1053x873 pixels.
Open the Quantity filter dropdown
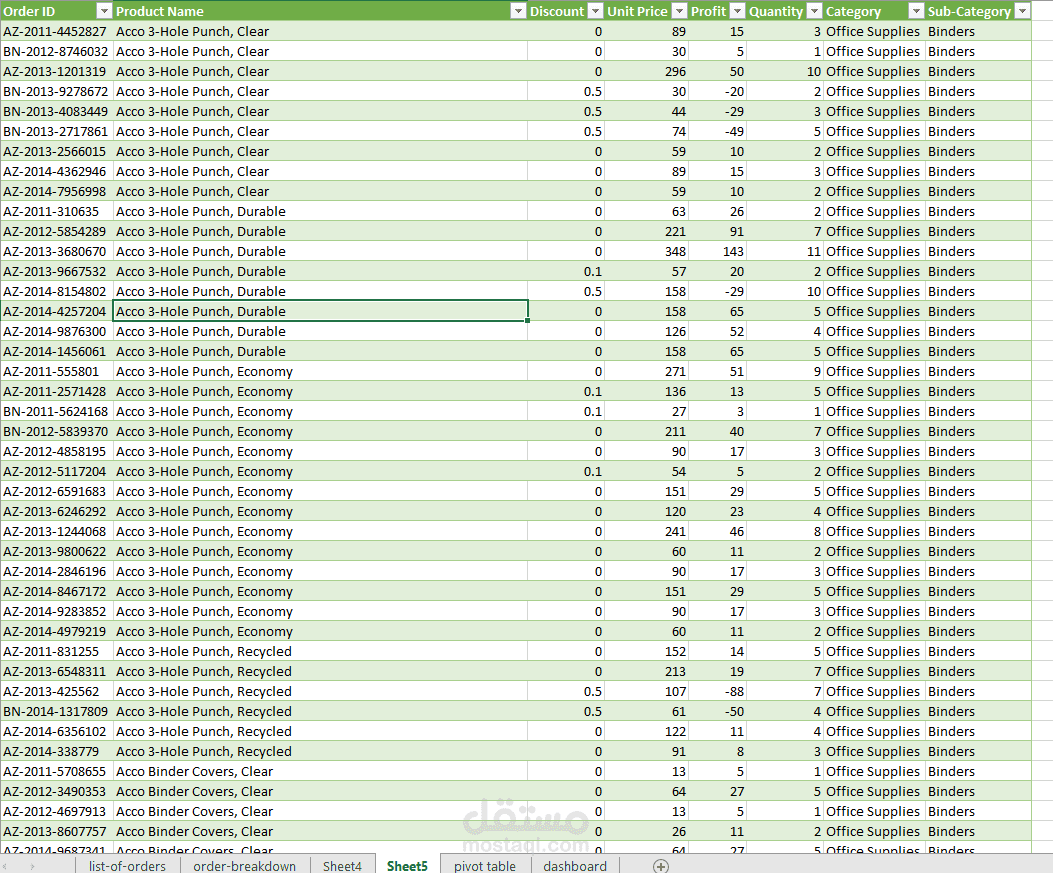coord(814,11)
